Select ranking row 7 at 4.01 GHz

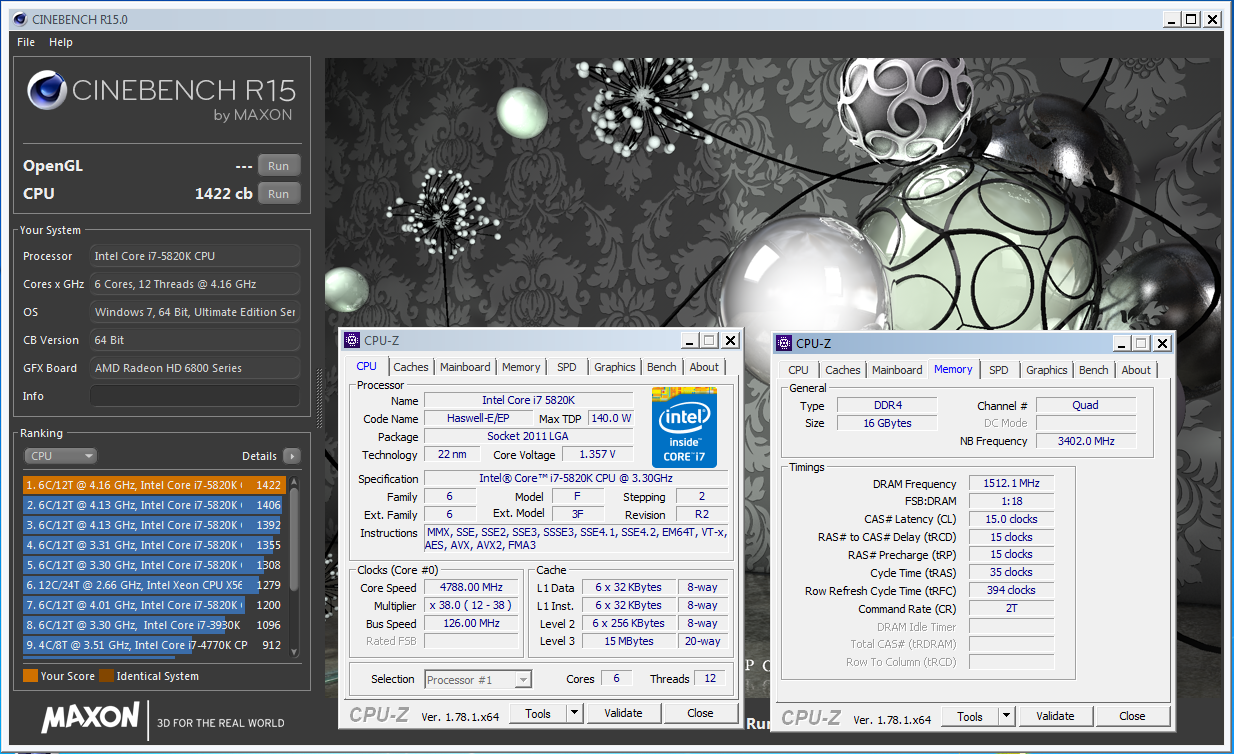154,605
